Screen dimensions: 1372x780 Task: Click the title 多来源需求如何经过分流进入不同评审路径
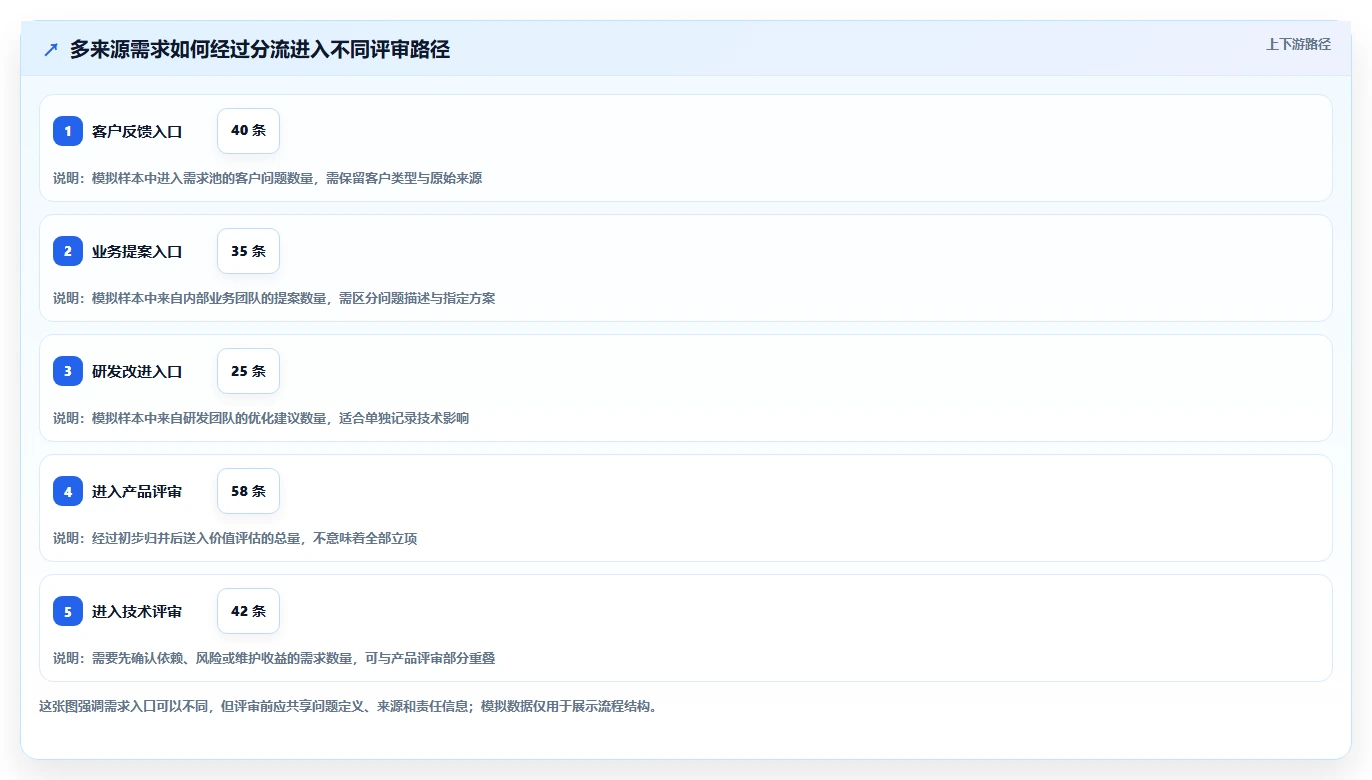coord(260,49)
